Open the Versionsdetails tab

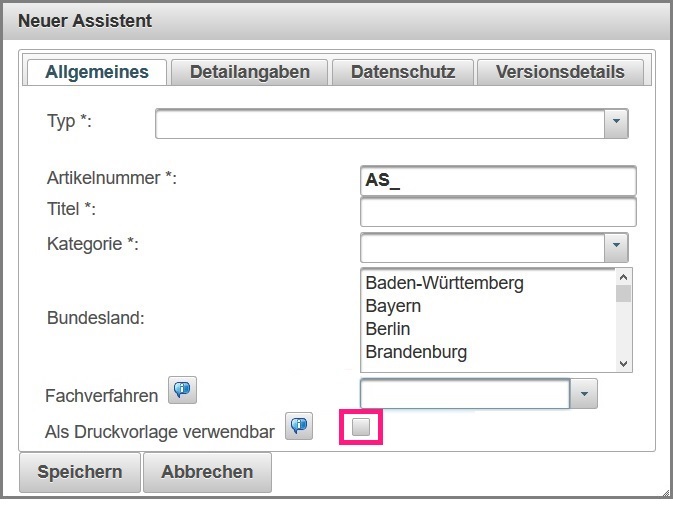click(560, 72)
